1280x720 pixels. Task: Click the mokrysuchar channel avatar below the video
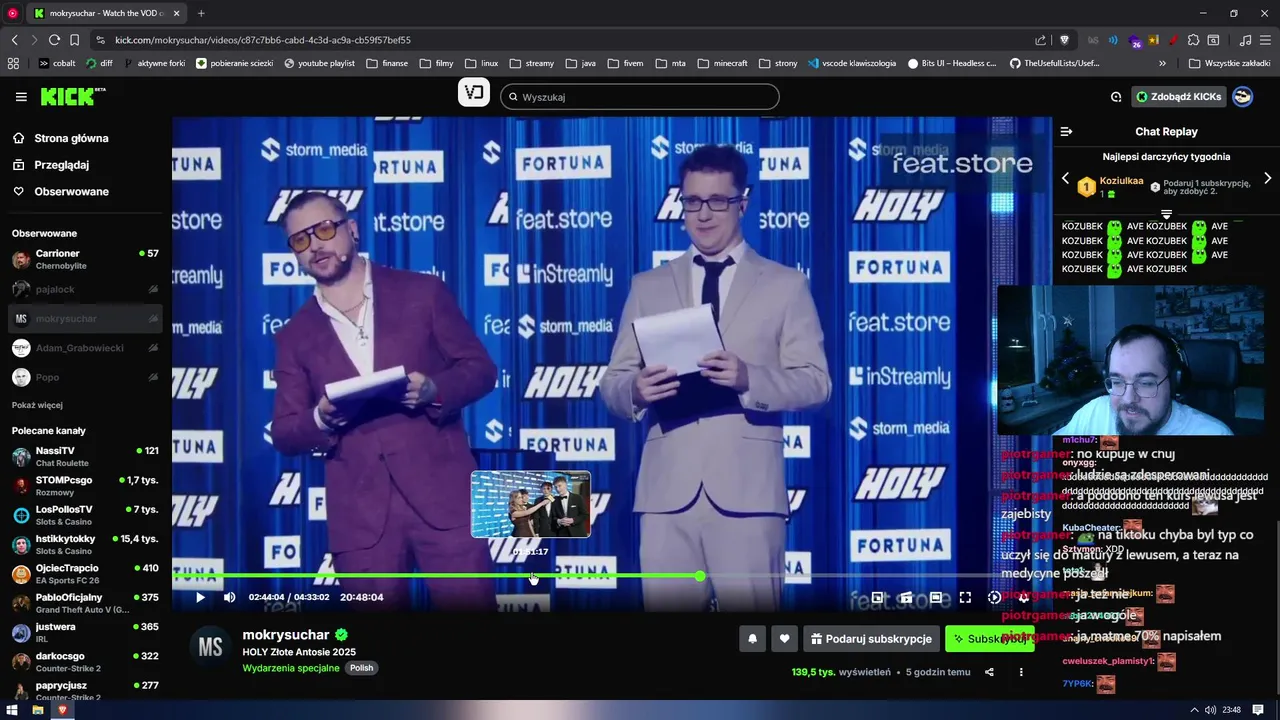(210, 647)
